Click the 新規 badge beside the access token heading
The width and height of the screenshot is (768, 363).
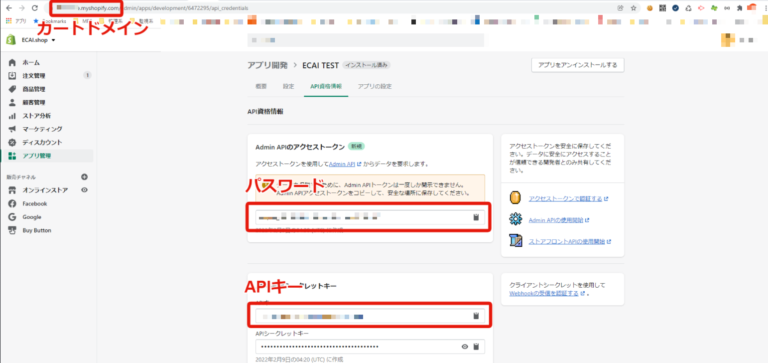click(357, 146)
